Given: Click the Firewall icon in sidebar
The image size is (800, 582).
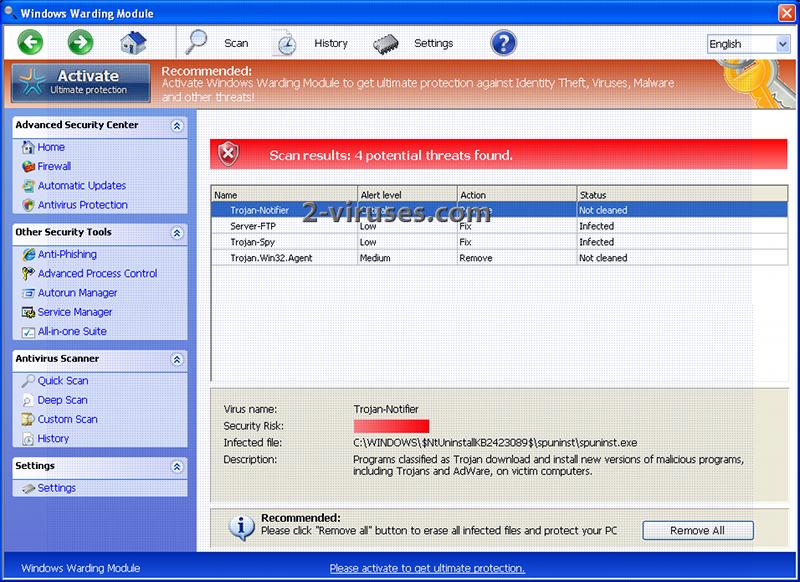Looking at the screenshot, I should click(x=28, y=166).
